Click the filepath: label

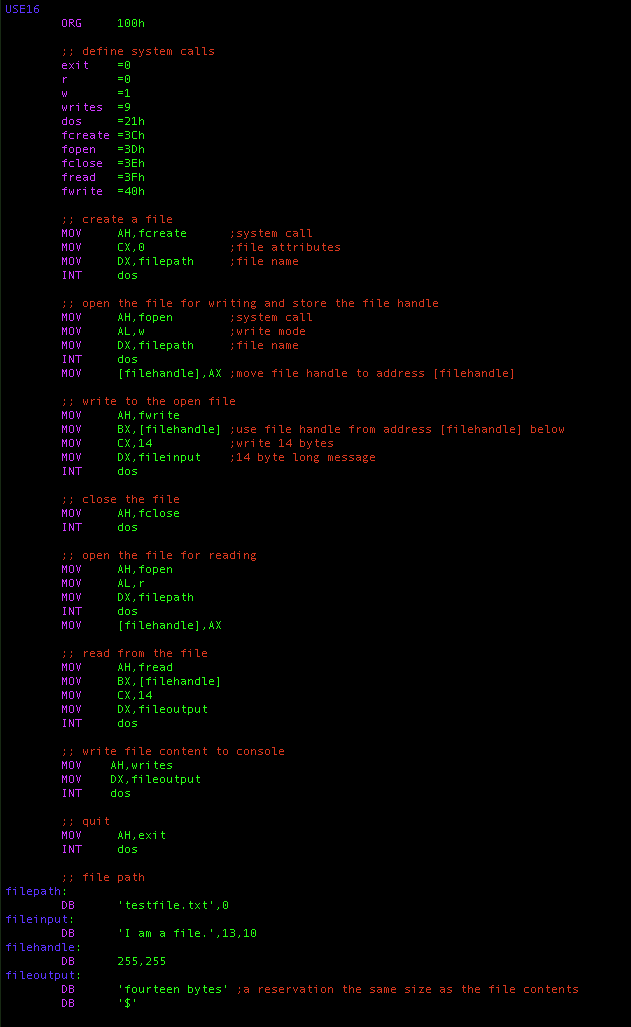pos(36,891)
